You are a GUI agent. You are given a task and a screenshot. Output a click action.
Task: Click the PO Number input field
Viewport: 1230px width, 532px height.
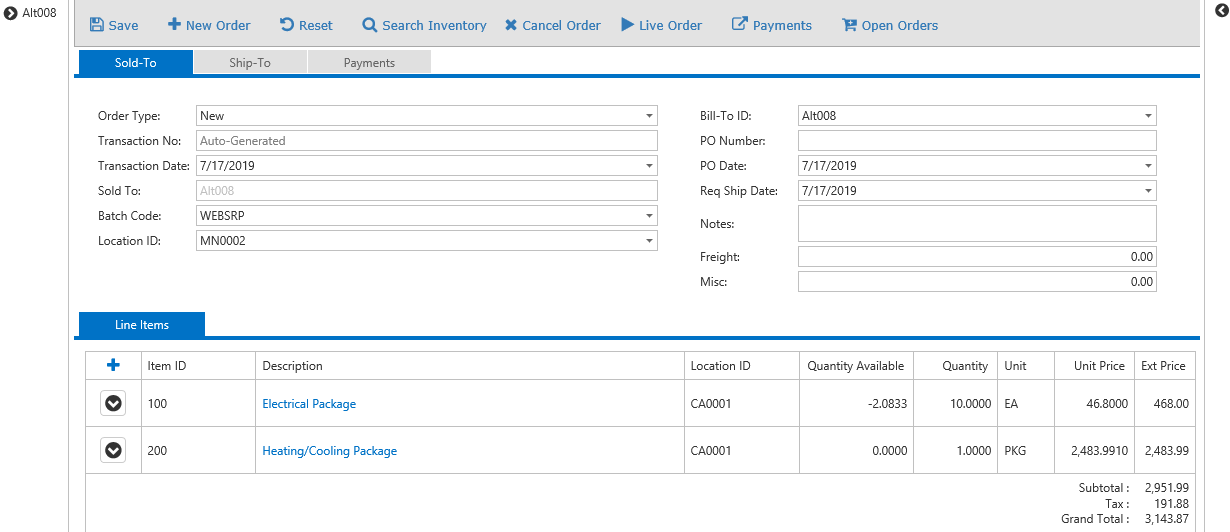coord(976,141)
